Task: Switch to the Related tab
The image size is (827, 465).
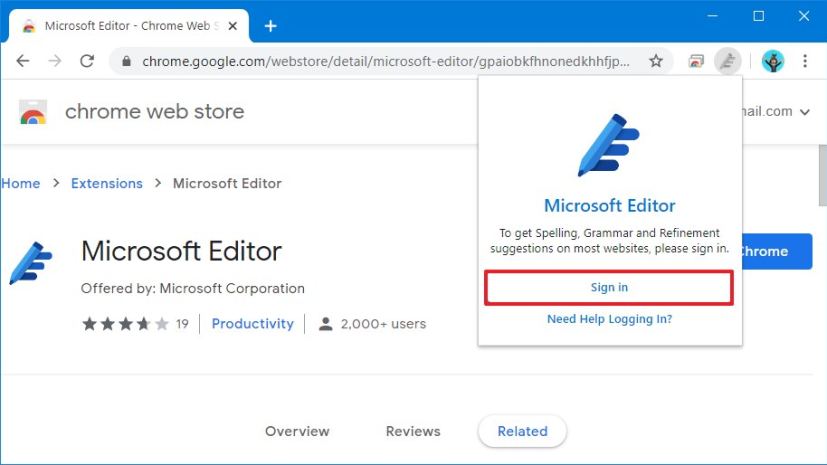Action: click(x=522, y=431)
